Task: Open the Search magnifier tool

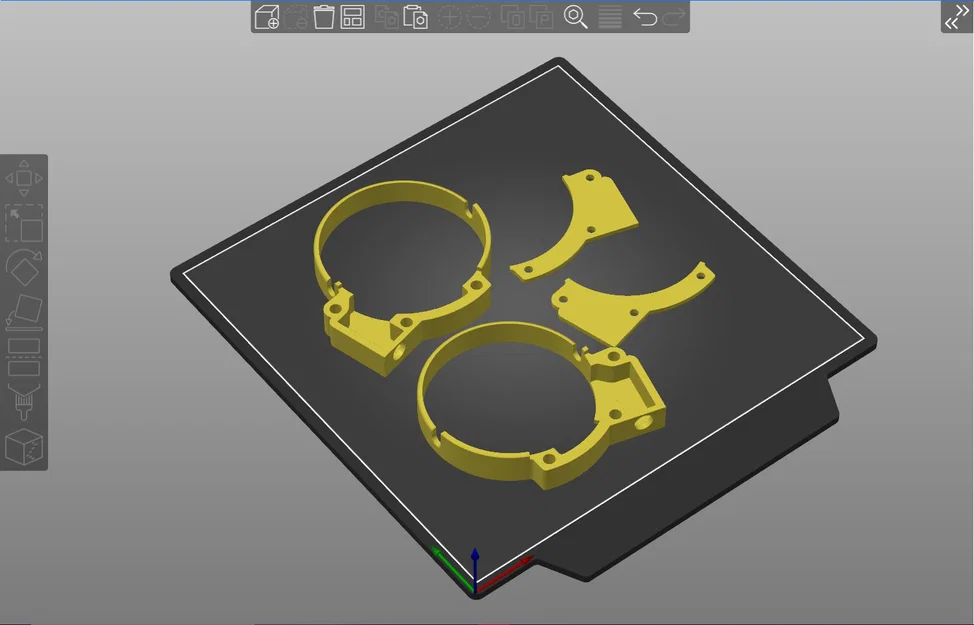Action: (575, 17)
